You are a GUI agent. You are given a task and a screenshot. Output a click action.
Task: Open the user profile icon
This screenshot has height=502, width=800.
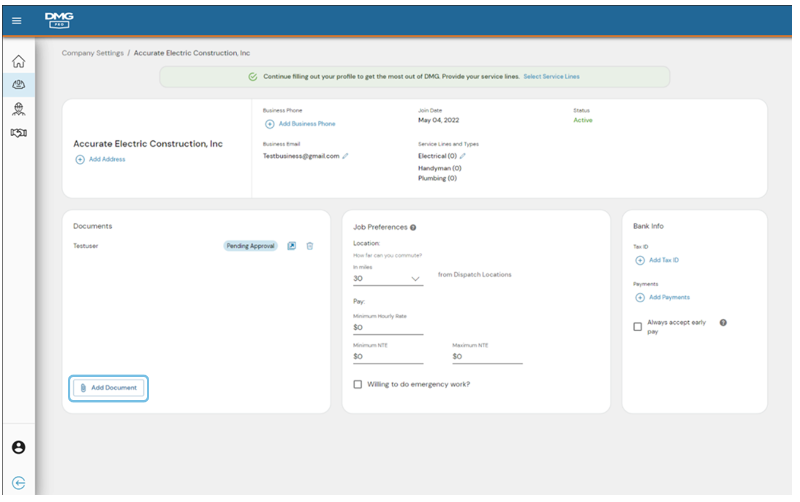pyautogui.click(x=18, y=447)
